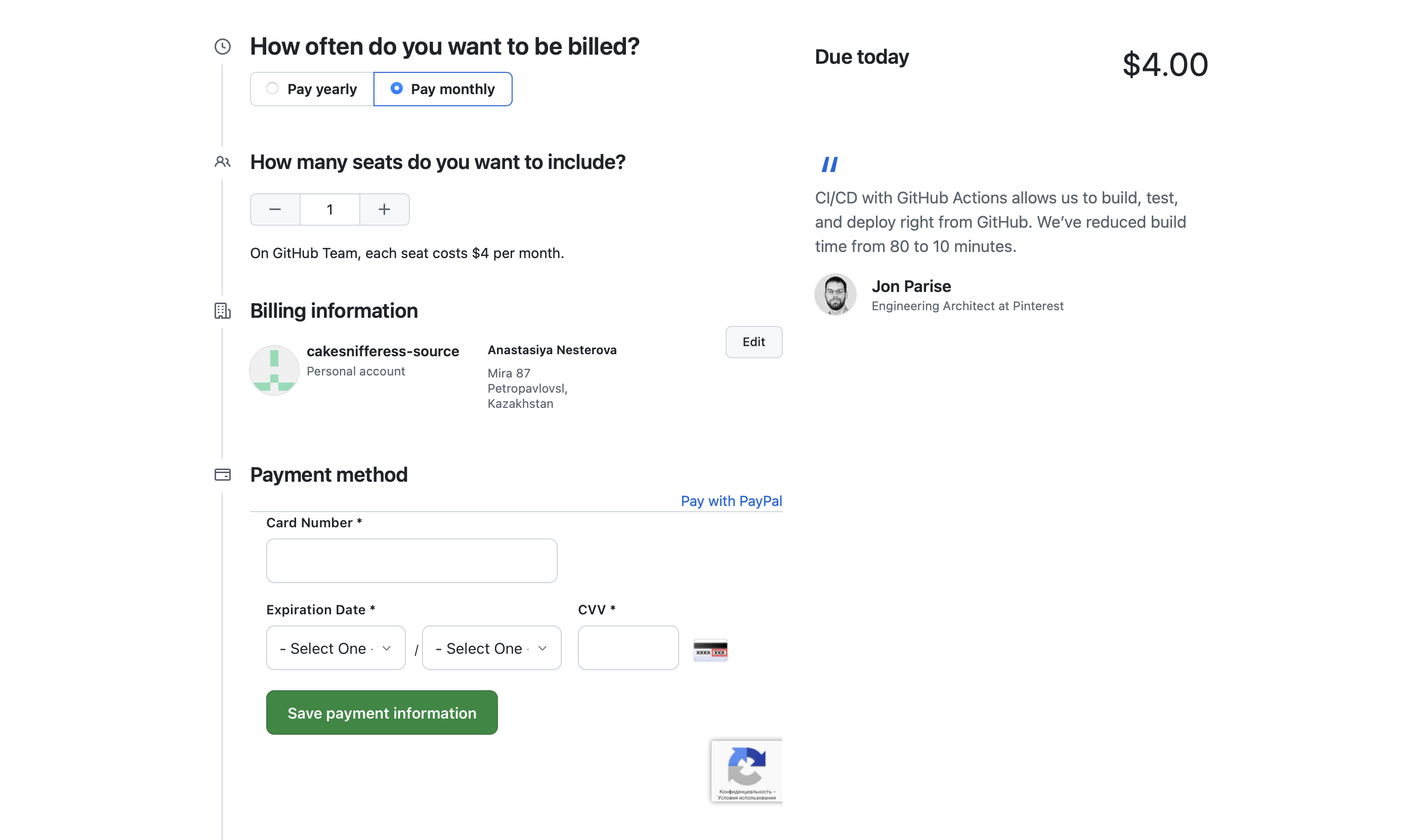1423x840 pixels.
Task: Open the expiration year dropdown
Action: 491,648
